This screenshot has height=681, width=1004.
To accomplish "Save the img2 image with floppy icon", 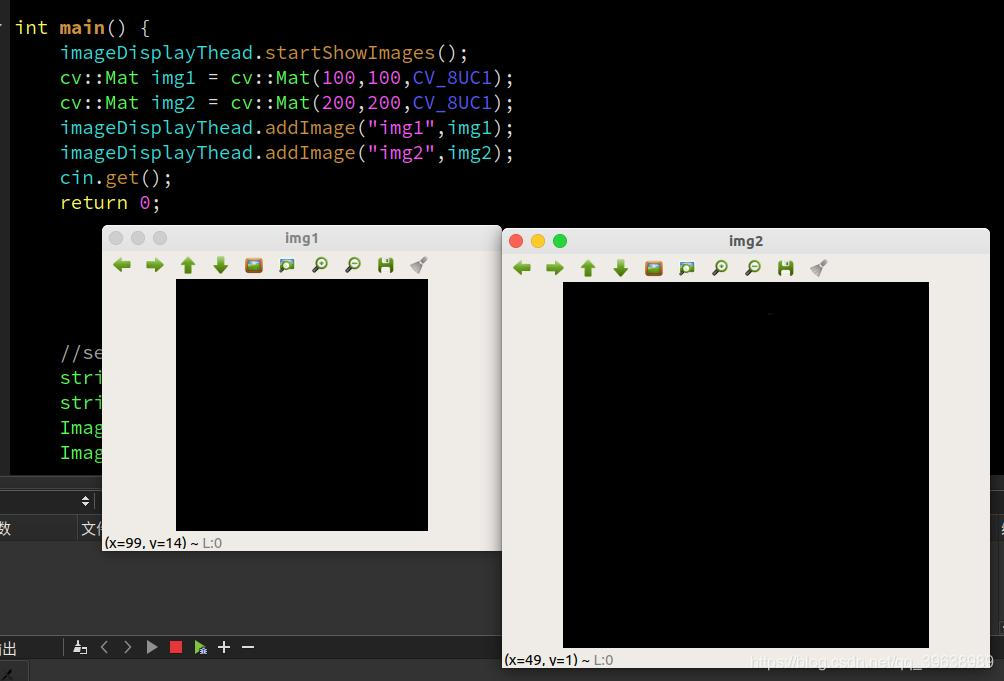I will point(786,268).
